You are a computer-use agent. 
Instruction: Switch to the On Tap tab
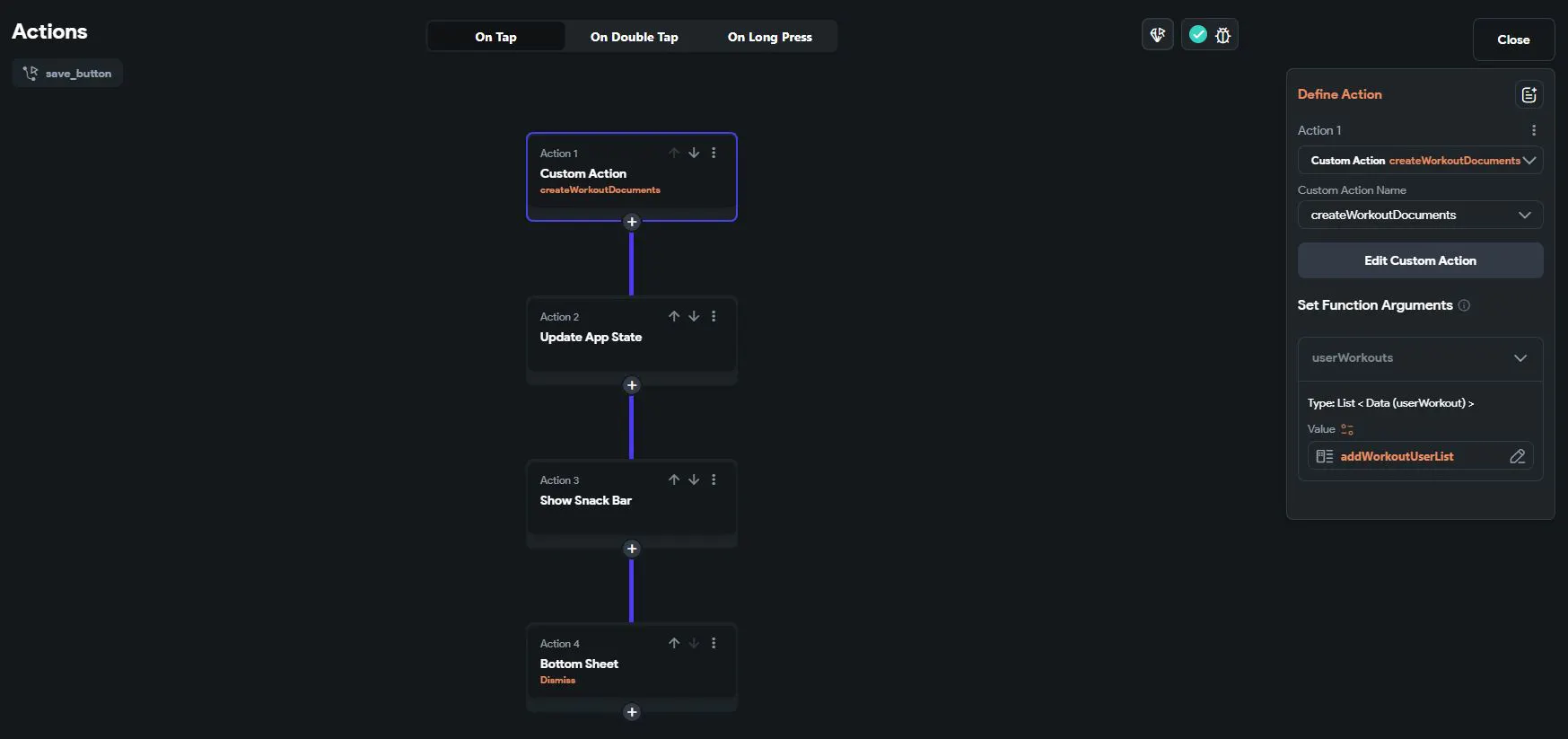pyautogui.click(x=495, y=37)
